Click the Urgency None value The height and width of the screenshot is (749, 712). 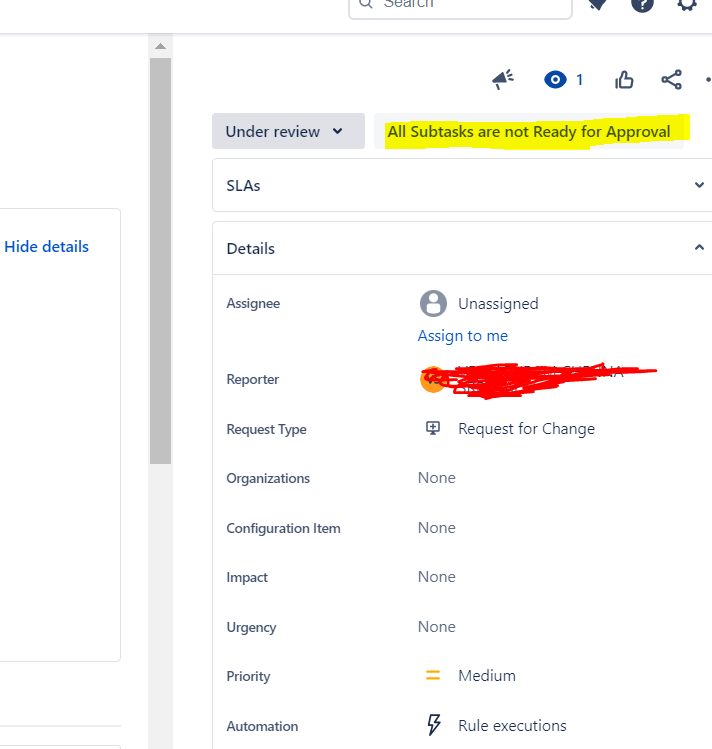pos(436,627)
